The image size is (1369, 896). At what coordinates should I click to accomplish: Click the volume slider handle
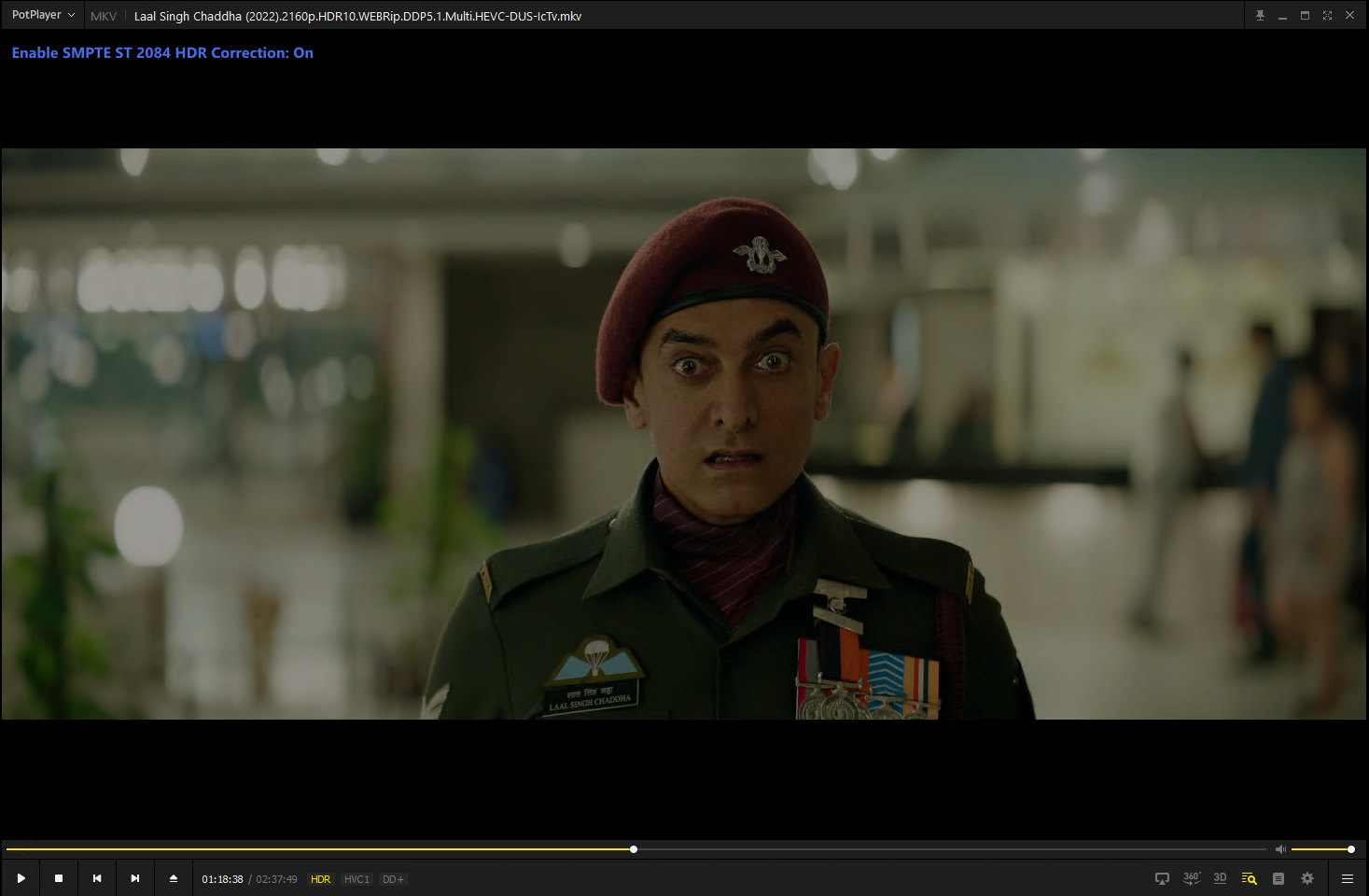(1351, 849)
